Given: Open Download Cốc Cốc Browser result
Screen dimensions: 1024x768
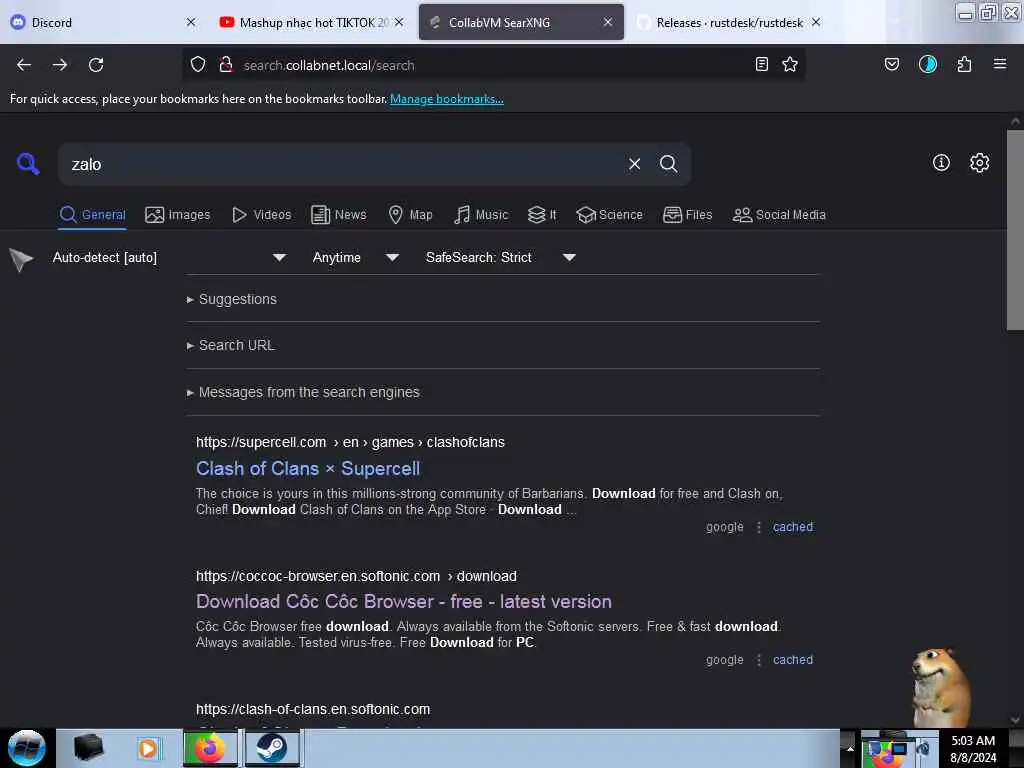Looking at the screenshot, I should tap(404, 601).
